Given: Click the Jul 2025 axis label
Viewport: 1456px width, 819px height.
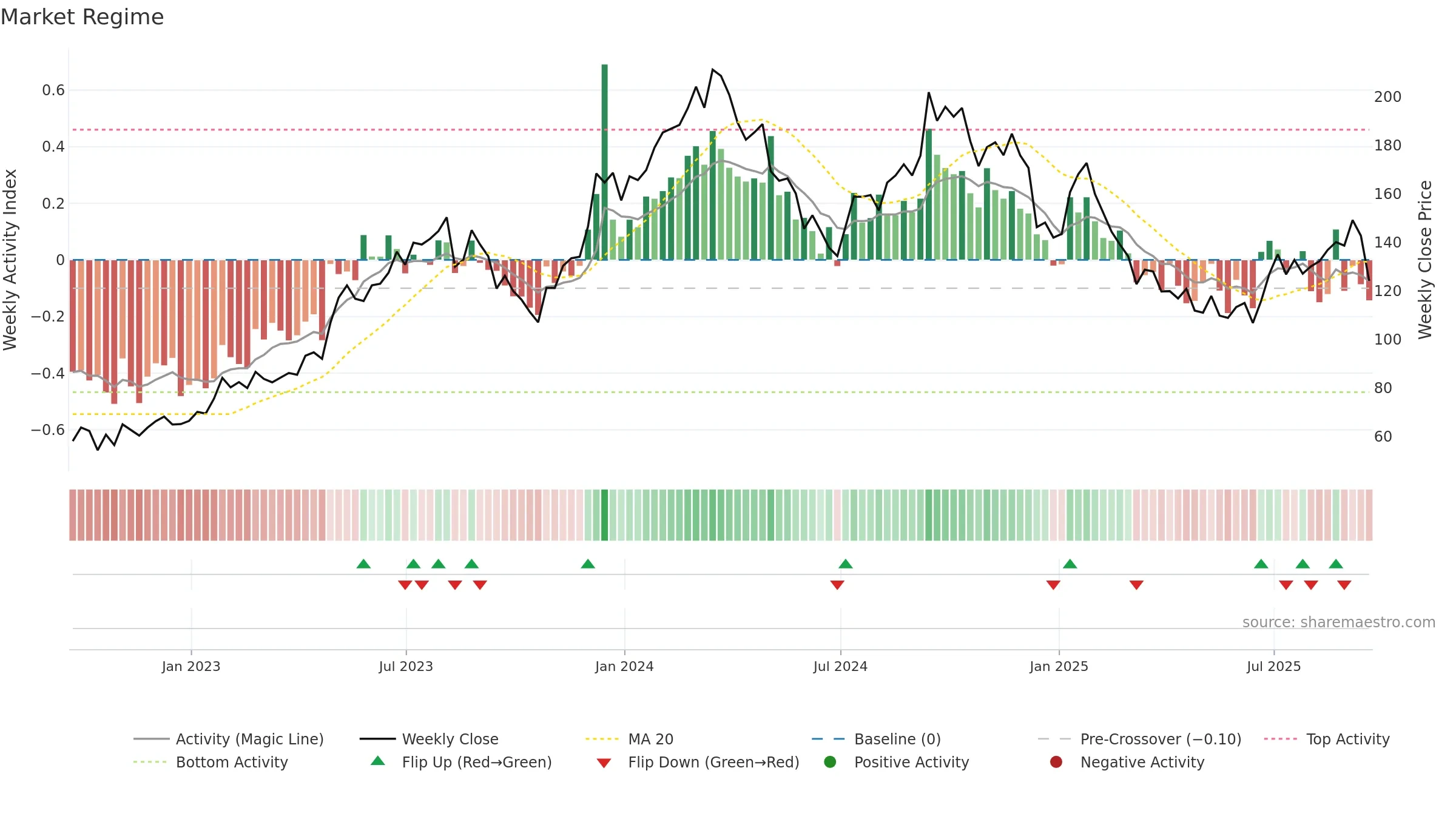Looking at the screenshot, I should tap(1273, 667).
